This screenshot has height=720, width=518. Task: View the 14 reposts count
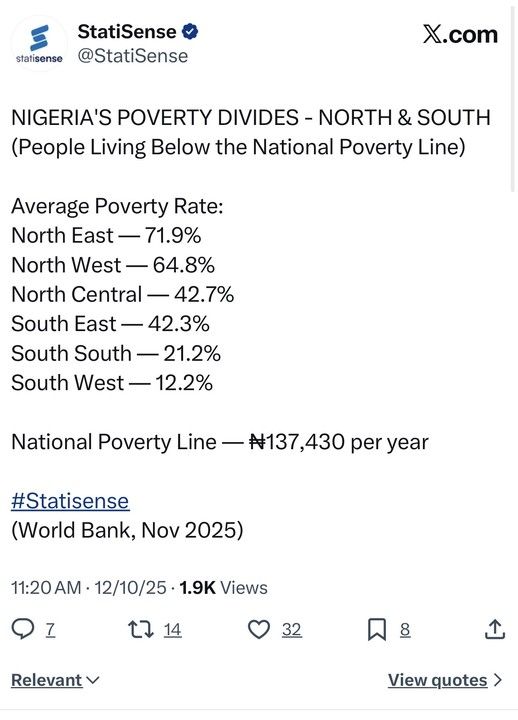pyautogui.click(x=173, y=630)
